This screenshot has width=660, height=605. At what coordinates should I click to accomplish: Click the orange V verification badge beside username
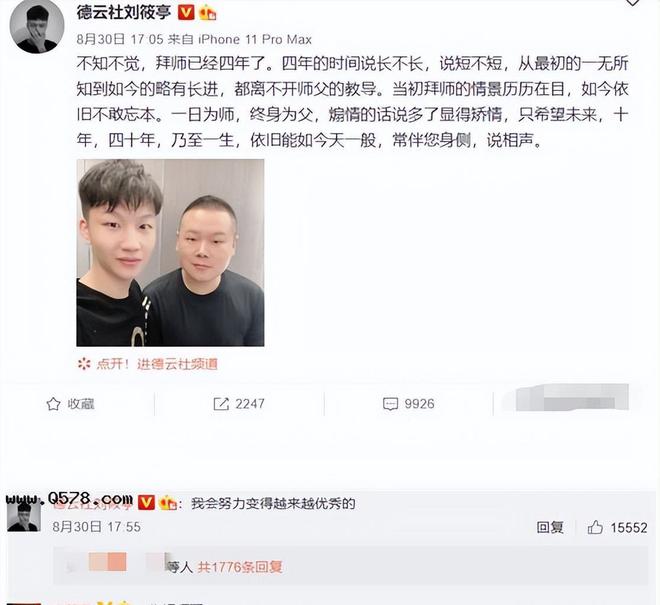186,13
